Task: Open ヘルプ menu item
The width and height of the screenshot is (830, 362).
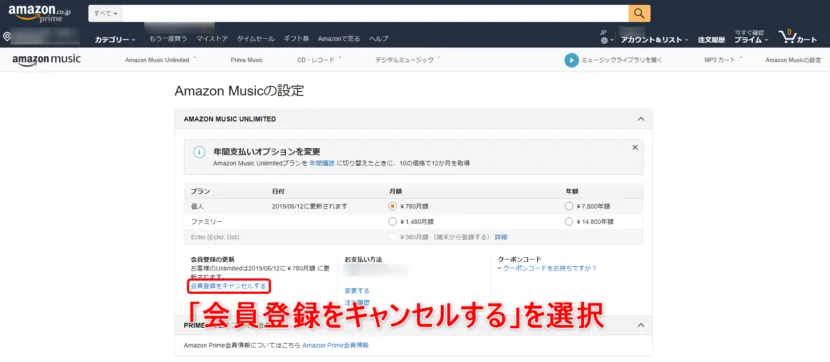Action: [378, 39]
